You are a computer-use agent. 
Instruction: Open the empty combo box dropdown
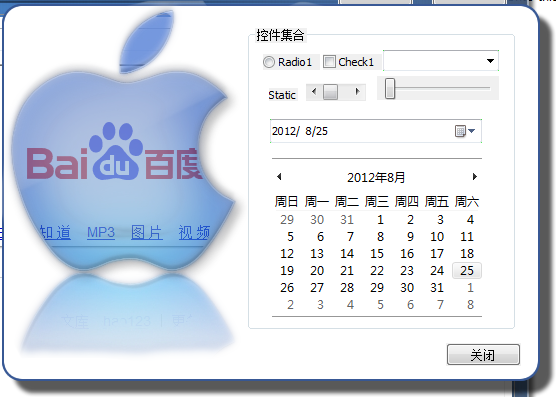click(490, 61)
